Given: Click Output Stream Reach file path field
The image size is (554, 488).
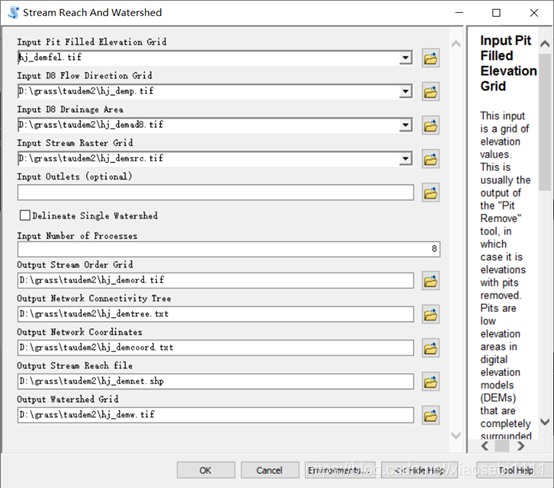Looking at the screenshot, I should (x=216, y=381).
